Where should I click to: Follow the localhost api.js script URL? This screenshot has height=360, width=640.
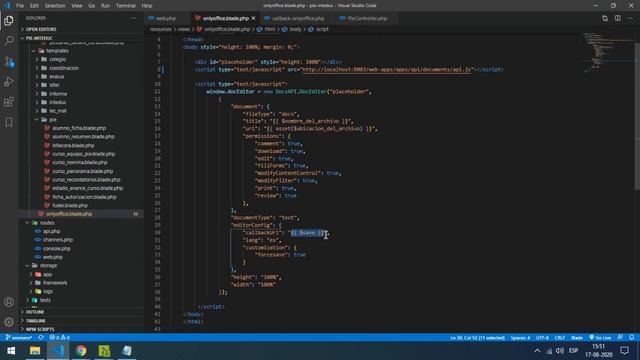(x=387, y=69)
